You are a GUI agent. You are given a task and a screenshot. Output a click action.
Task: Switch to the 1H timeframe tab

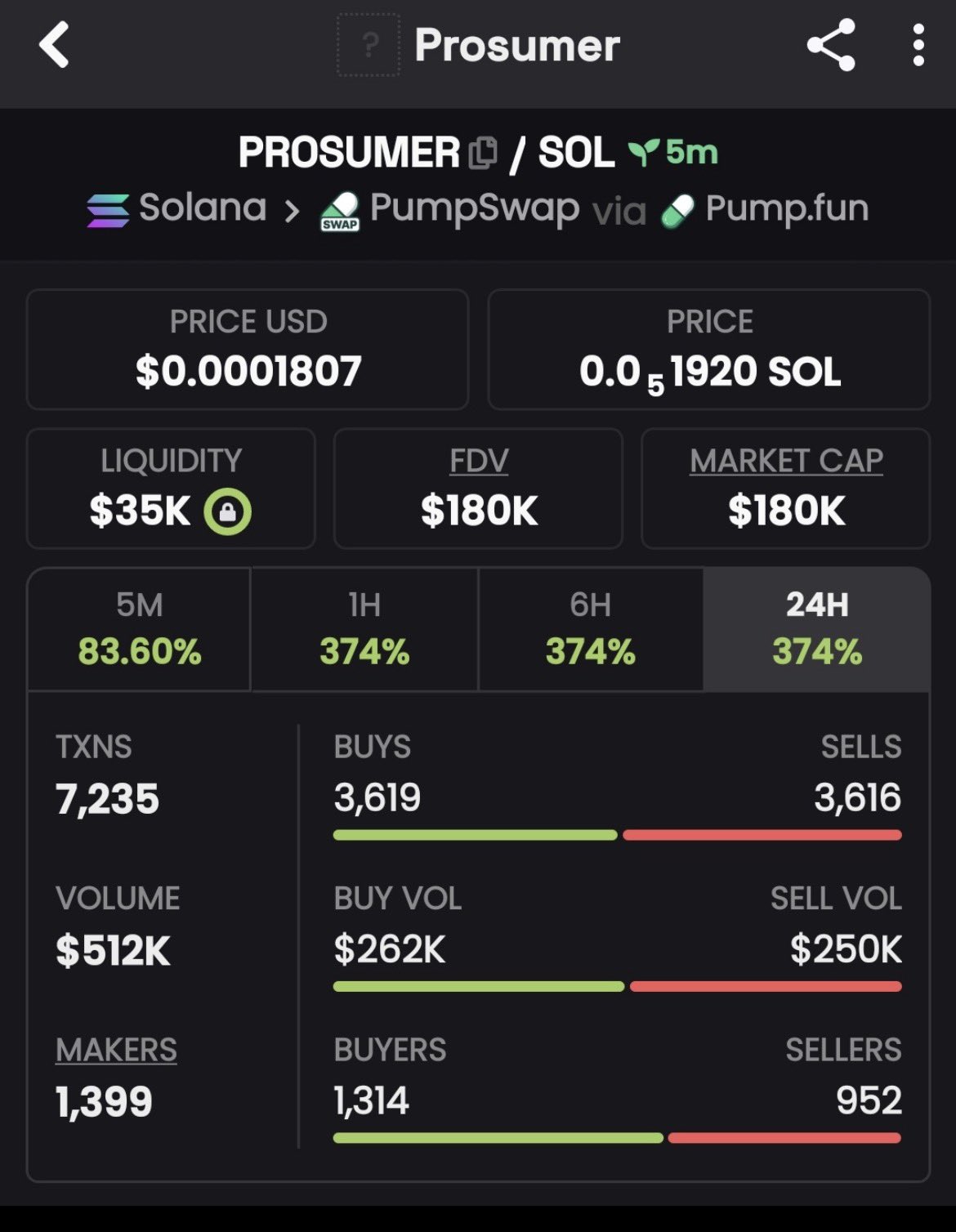[364, 629]
